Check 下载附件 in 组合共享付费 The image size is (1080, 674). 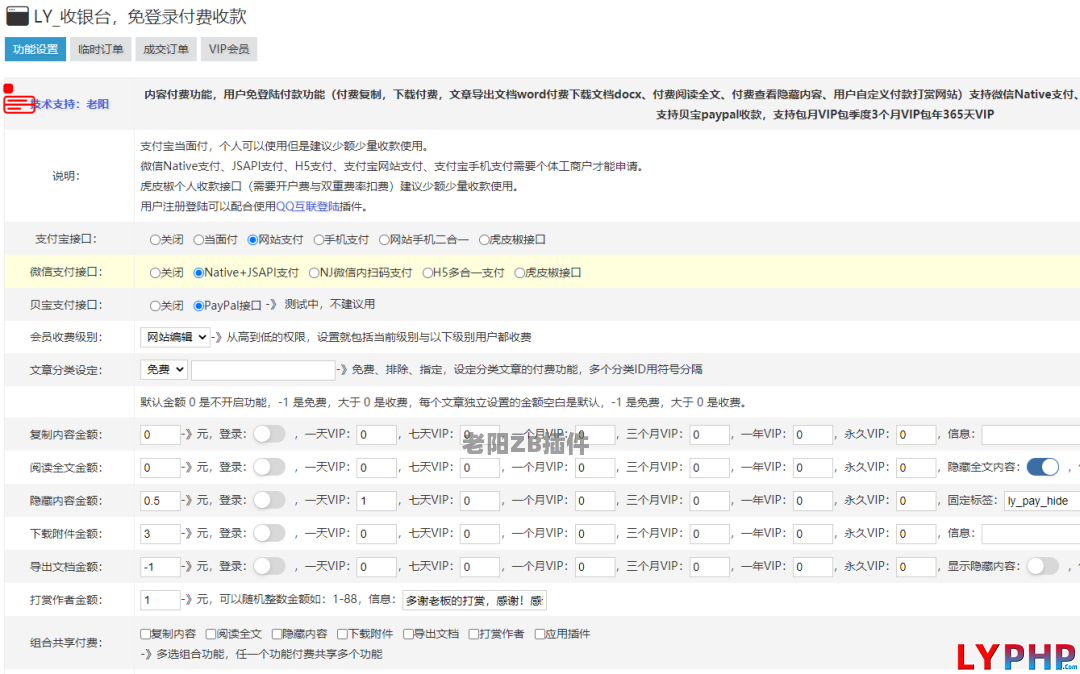[342, 634]
